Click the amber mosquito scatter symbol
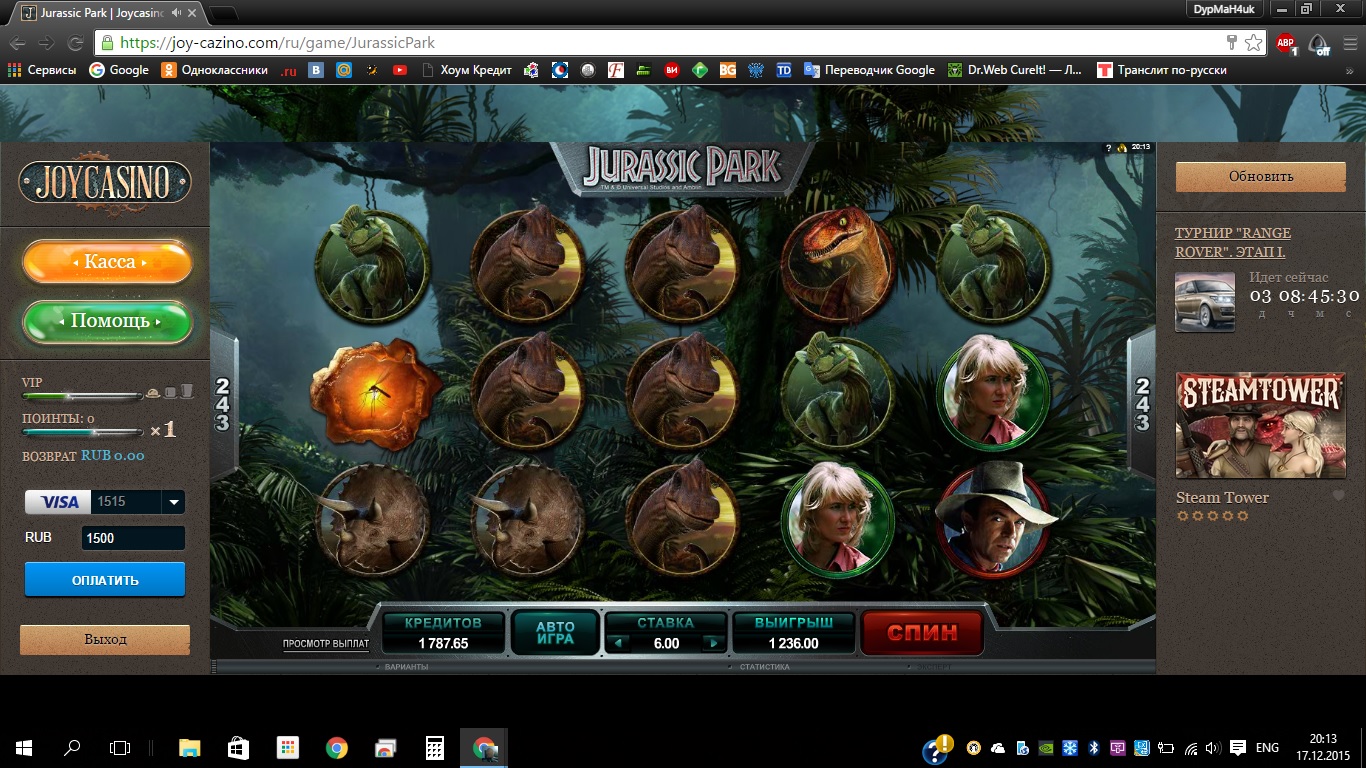Image resolution: width=1366 pixels, height=768 pixels. coord(376,394)
